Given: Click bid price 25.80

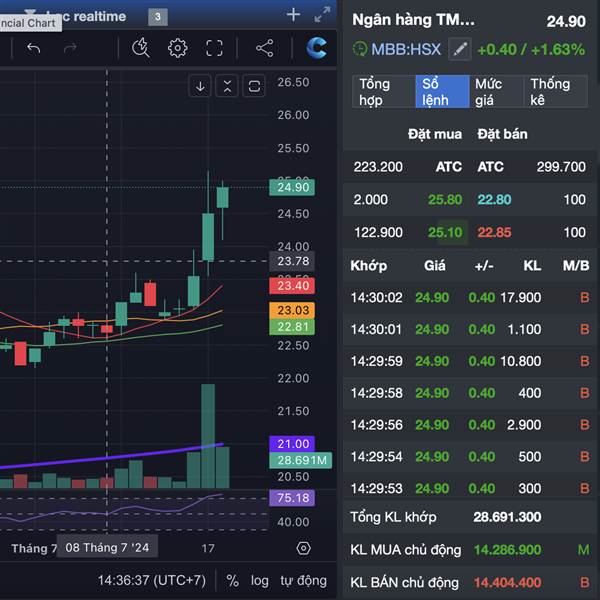Looking at the screenshot, I should click(x=445, y=199).
